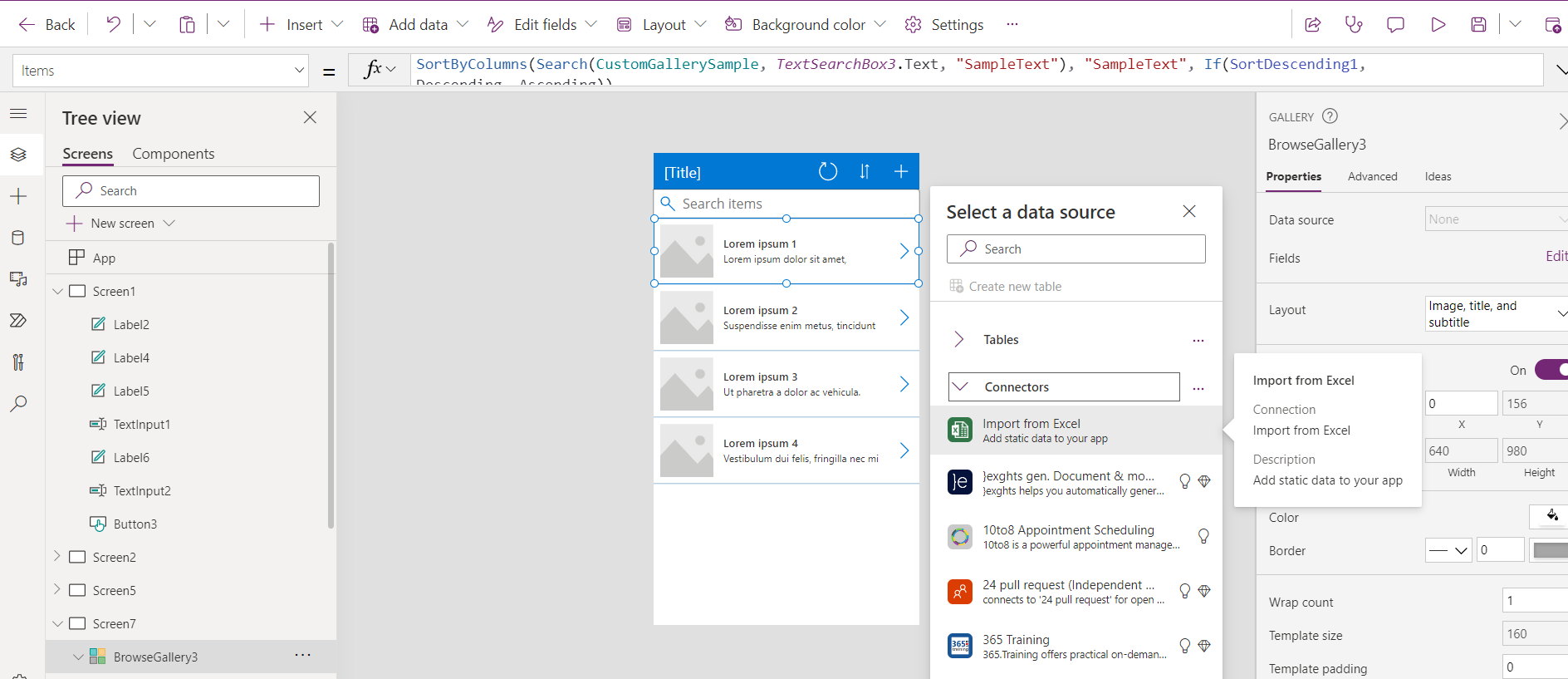Screen dimensions: 1568x679
Task: Open the Advanced tab
Action: 1372,176
